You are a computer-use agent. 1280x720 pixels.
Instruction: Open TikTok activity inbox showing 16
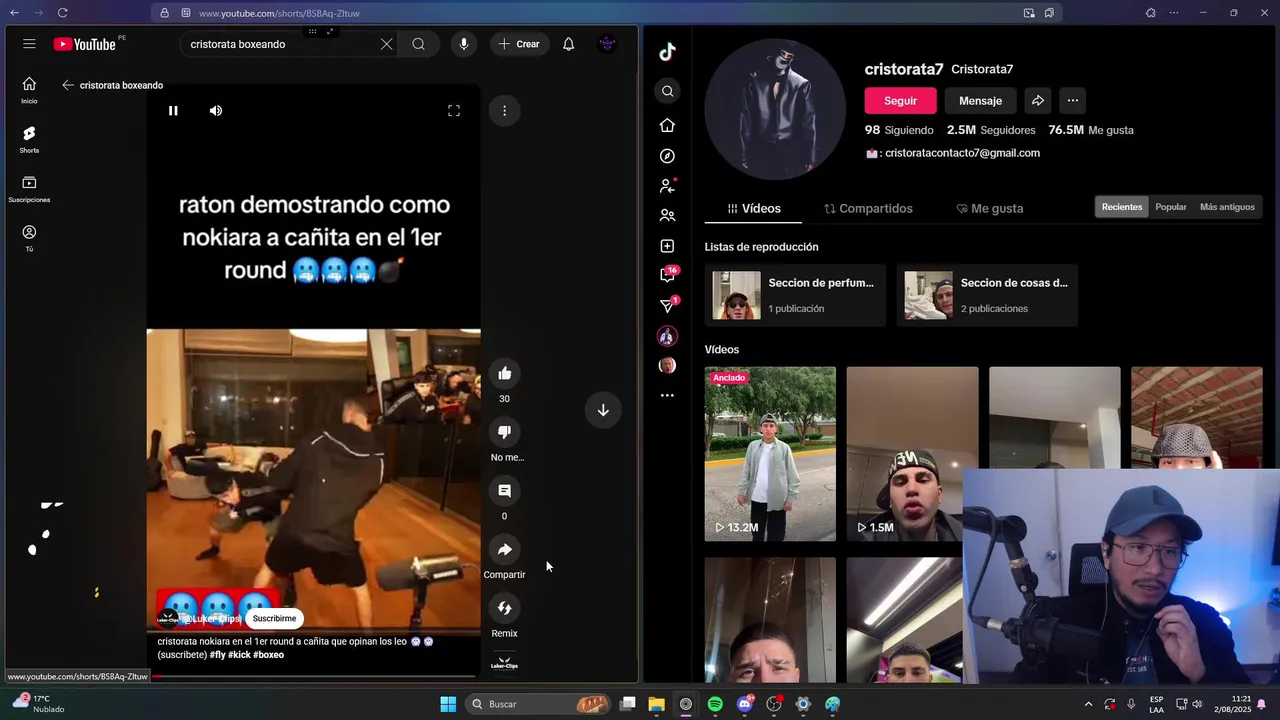(x=667, y=275)
